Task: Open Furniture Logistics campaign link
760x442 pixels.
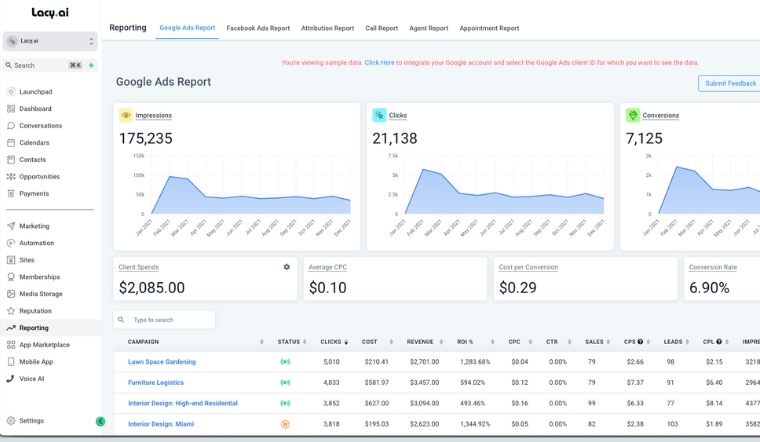Action: (156, 382)
